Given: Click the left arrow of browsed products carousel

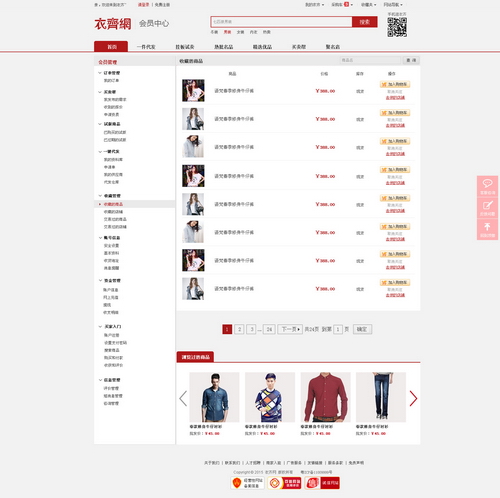Looking at the screenshot, I should (183, 398).
